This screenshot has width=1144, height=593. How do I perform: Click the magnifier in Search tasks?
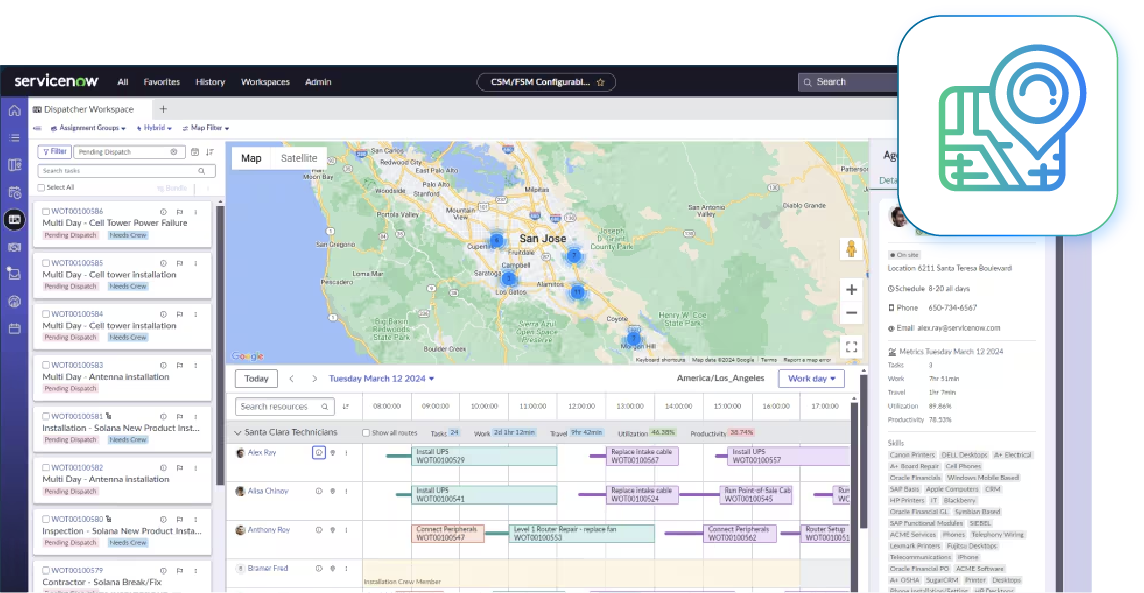(x=202, y=171)
